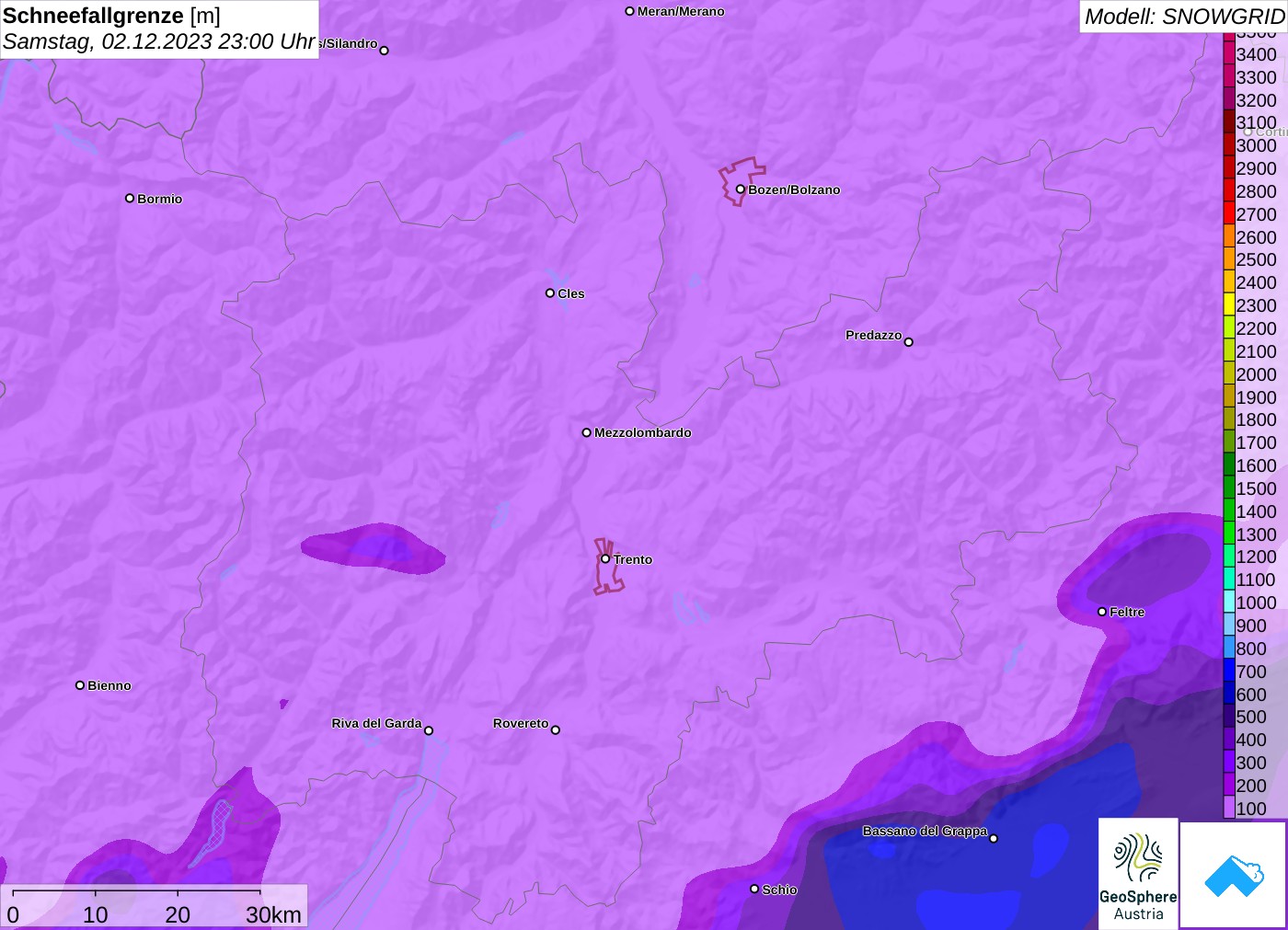Click the "10" scale bar label
This screenshot has height=930, width=1288.
(96, 914)
